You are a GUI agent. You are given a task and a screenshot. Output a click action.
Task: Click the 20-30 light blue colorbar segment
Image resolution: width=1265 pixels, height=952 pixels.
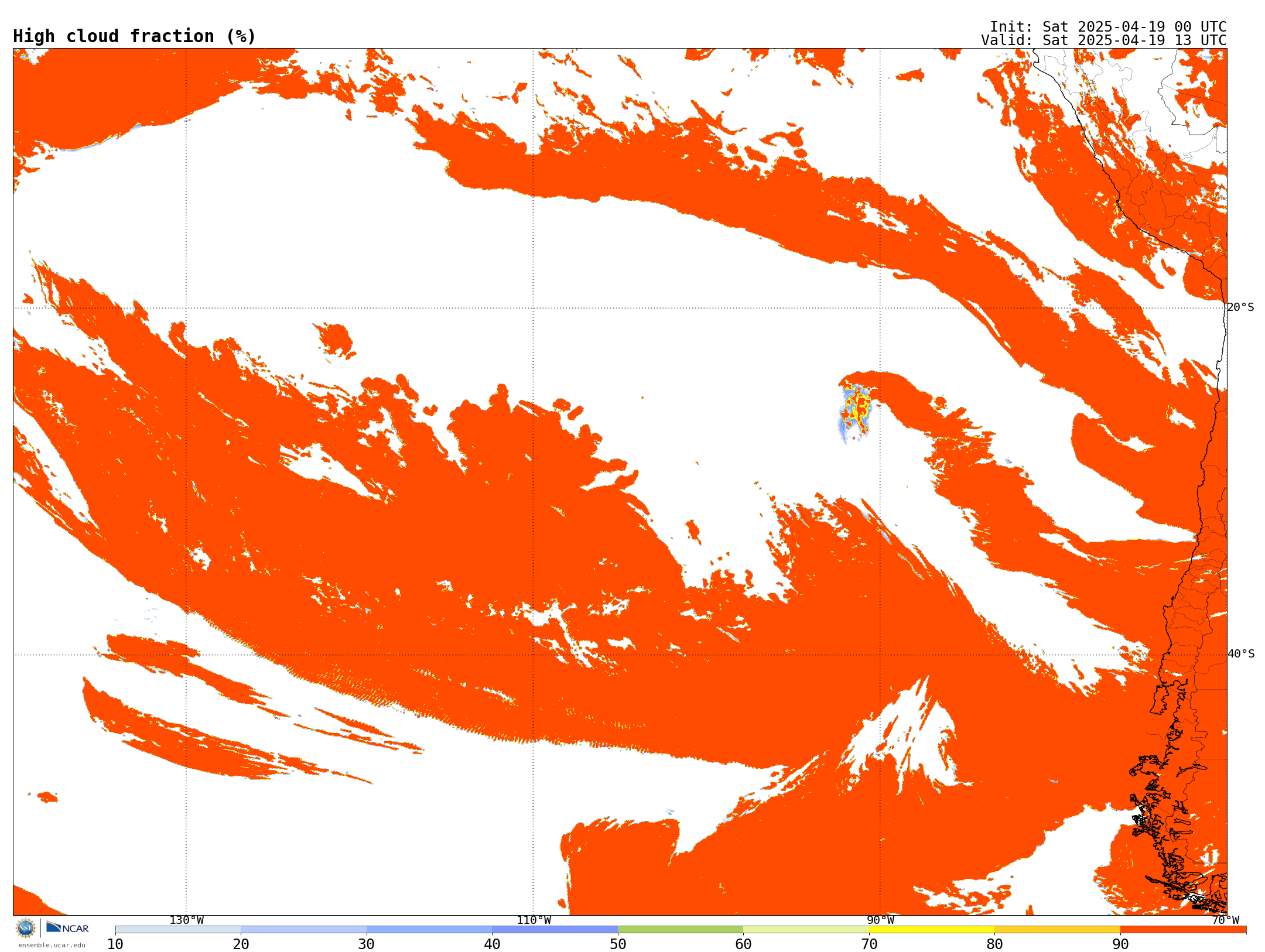(303, 930)
